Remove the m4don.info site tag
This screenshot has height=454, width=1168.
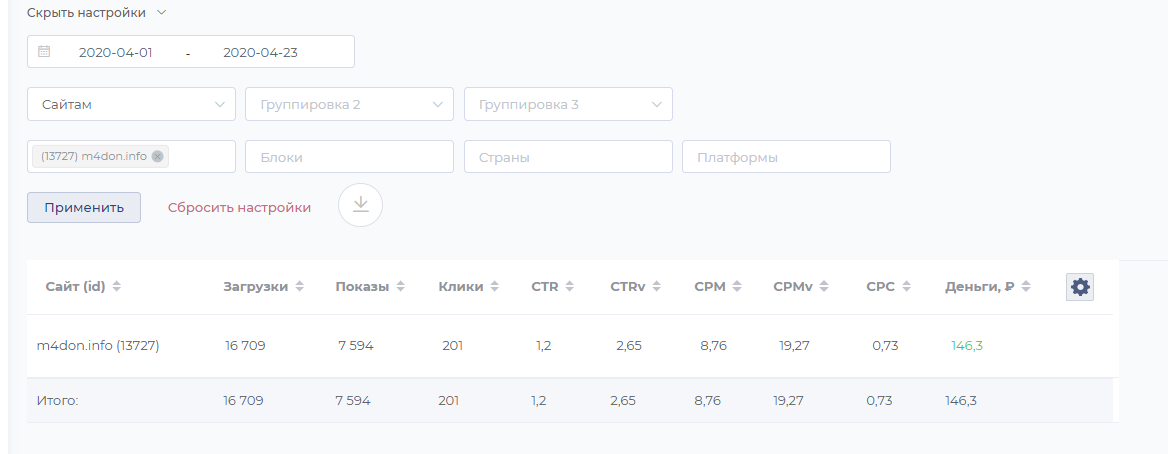click(x=157, y=157)
